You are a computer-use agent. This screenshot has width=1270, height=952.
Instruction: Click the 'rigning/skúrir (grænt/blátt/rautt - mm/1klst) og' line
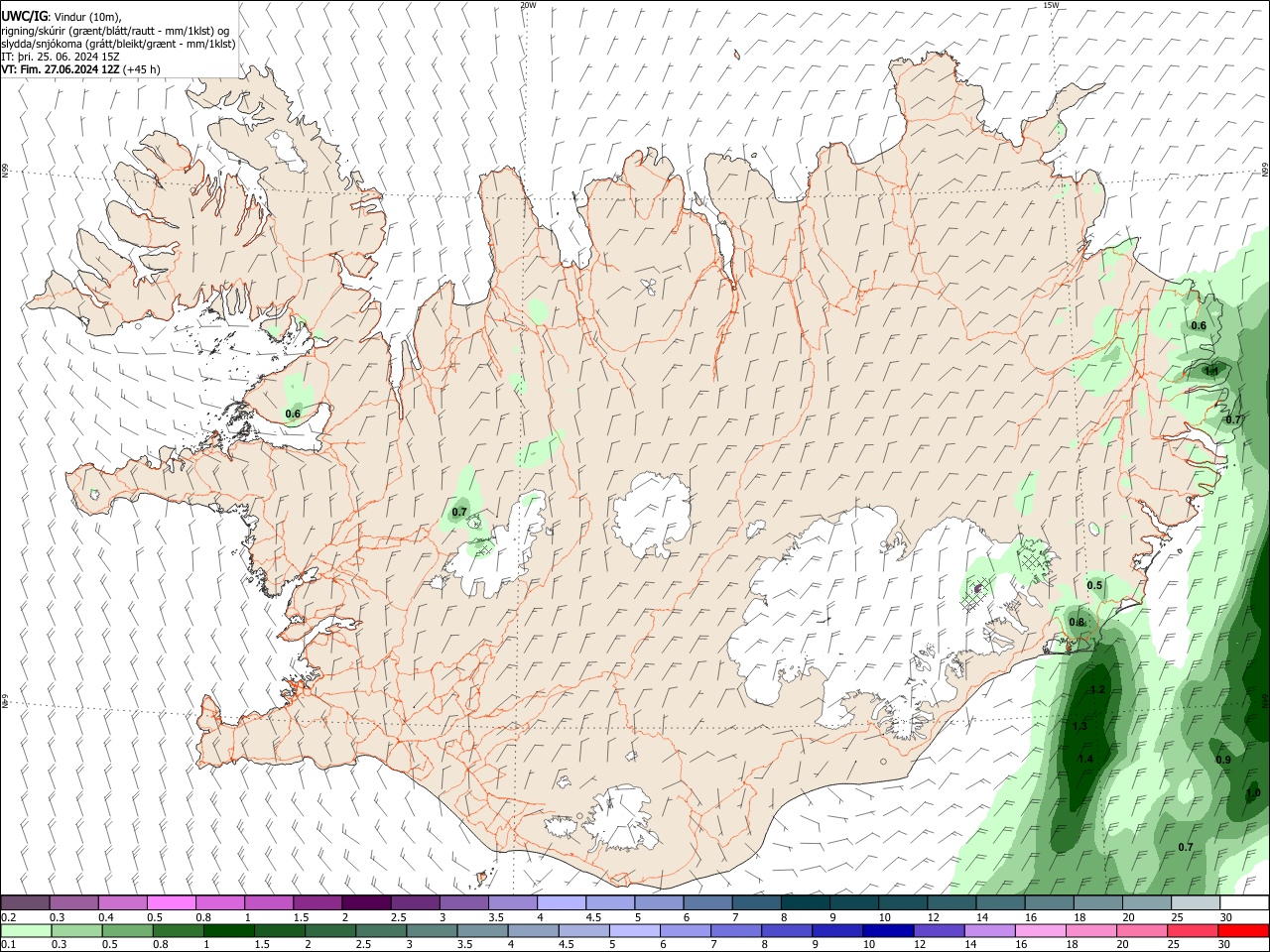coord(115,31)
